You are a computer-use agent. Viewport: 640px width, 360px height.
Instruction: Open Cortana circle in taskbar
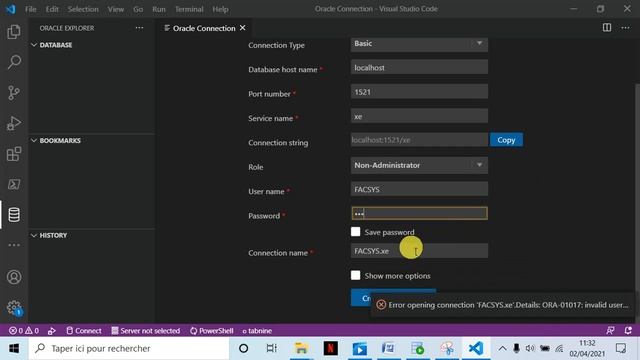pyautogui.click(x=243, y=349)
